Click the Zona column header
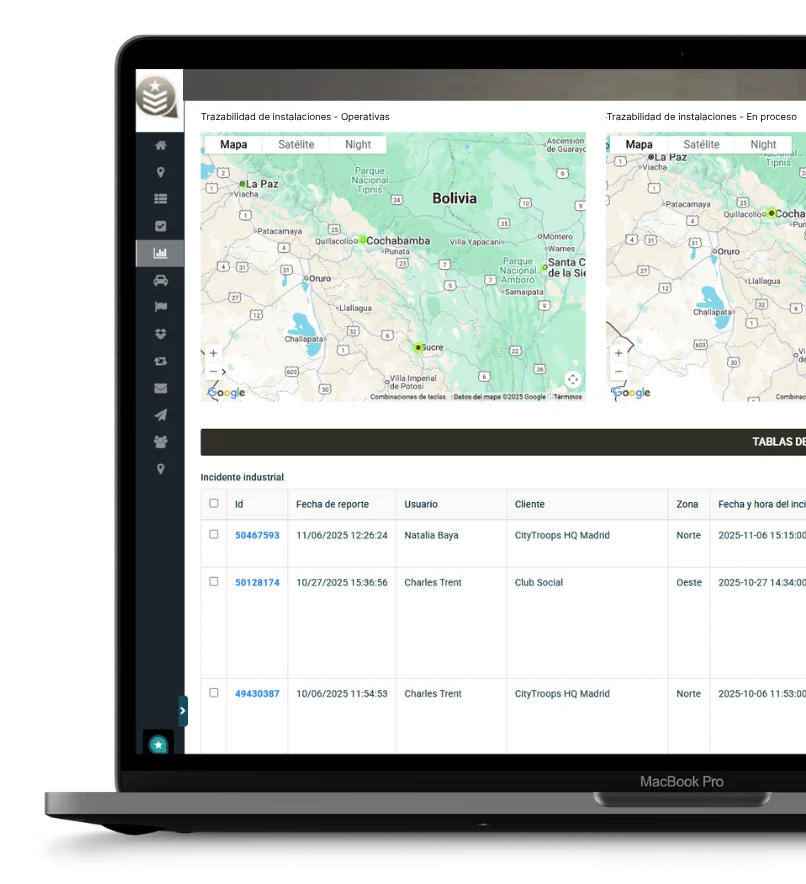This screenshot has width=806, height=884. click(687, 504)
